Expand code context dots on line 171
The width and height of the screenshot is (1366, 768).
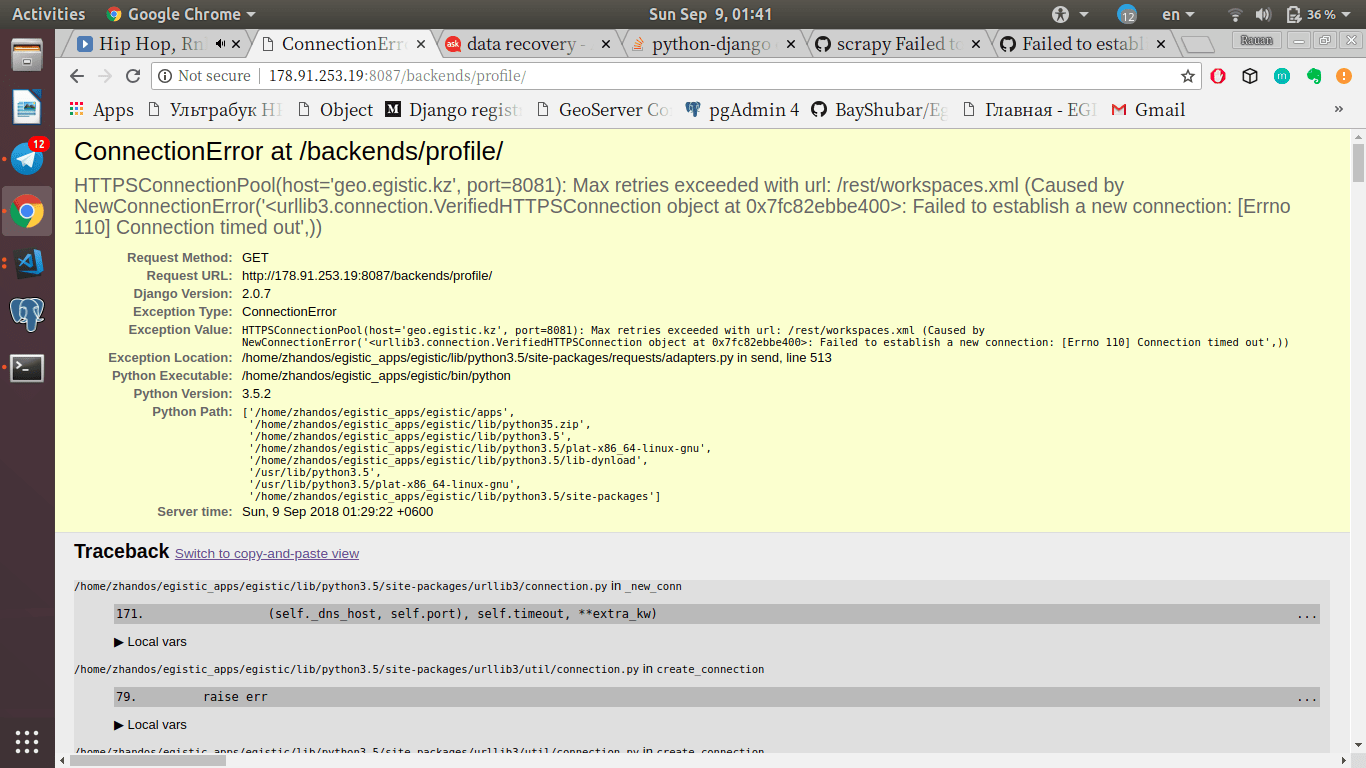[x=1306, y=614]
